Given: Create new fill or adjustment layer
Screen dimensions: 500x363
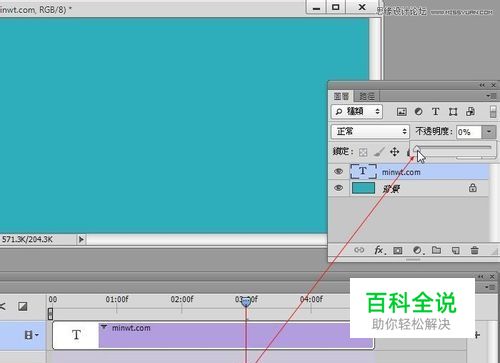Looking at the screenshot, I should [x=418, y=250].
